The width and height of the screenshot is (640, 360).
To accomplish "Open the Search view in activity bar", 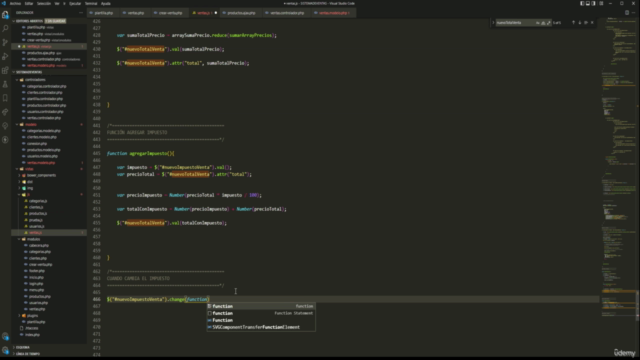I will pyautogui.click(x=5, y=29).
